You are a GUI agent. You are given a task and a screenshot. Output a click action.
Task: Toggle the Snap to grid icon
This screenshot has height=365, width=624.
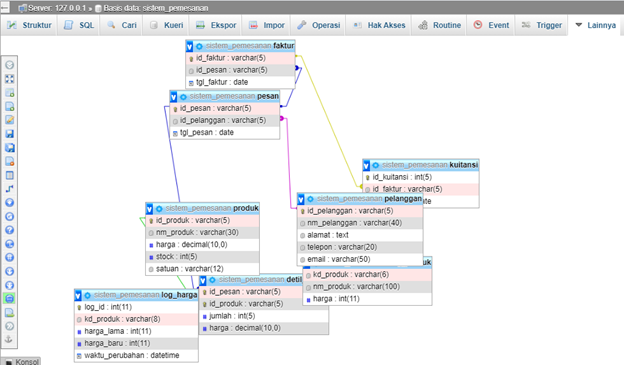pos(10,258)
